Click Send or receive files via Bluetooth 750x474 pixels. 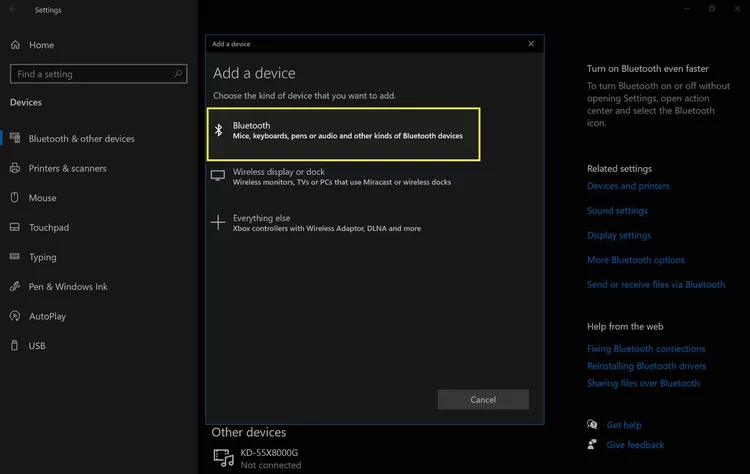(656, 285)
